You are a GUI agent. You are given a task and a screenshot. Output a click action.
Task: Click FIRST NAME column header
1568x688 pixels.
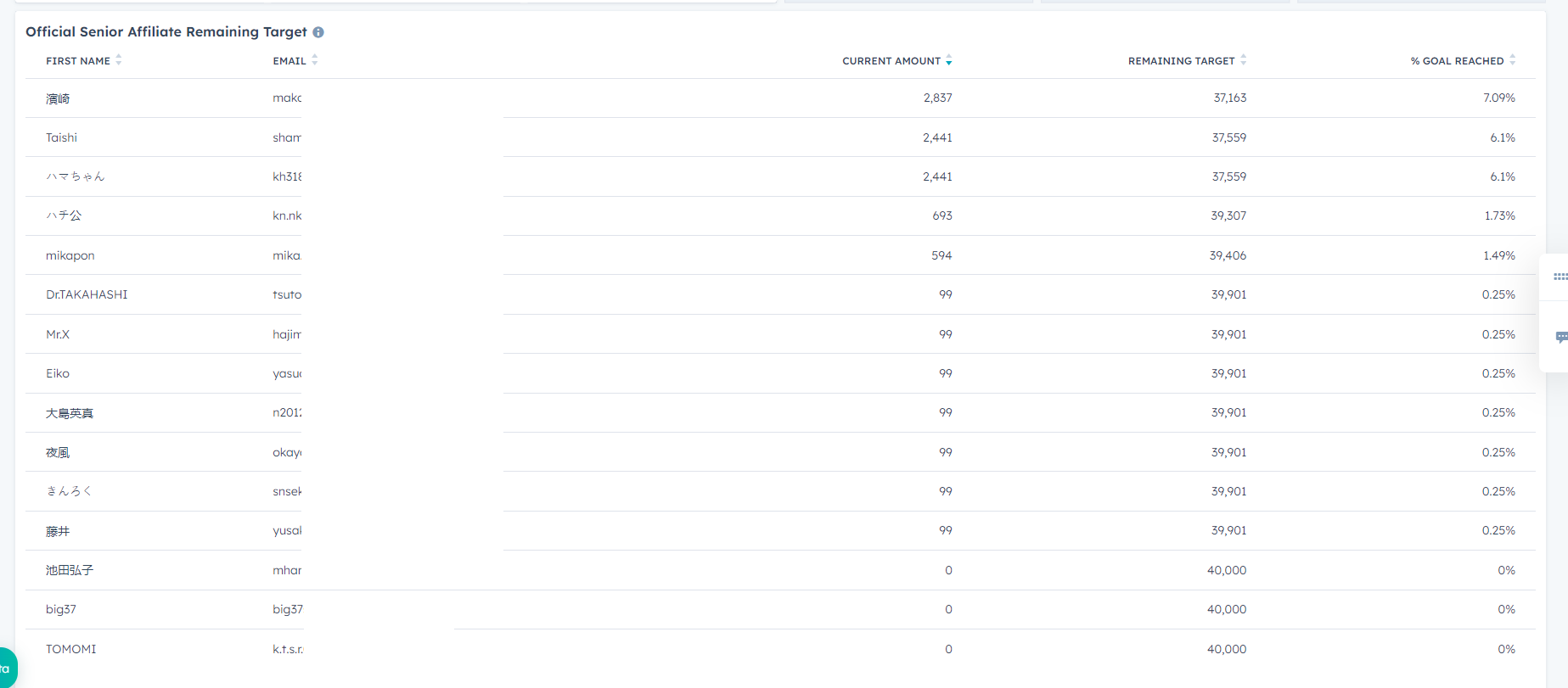coord(78,61)
